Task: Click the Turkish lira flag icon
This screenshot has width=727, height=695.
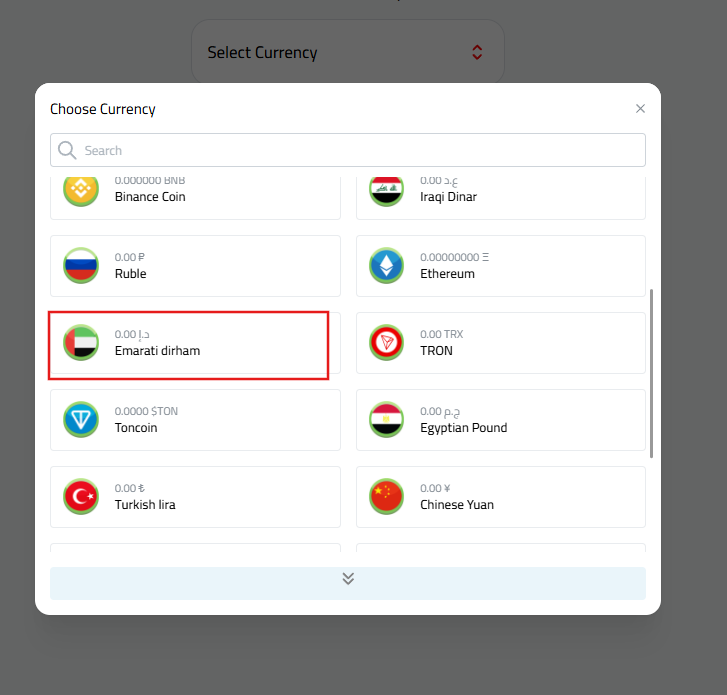Action: [x=81, y=496]
